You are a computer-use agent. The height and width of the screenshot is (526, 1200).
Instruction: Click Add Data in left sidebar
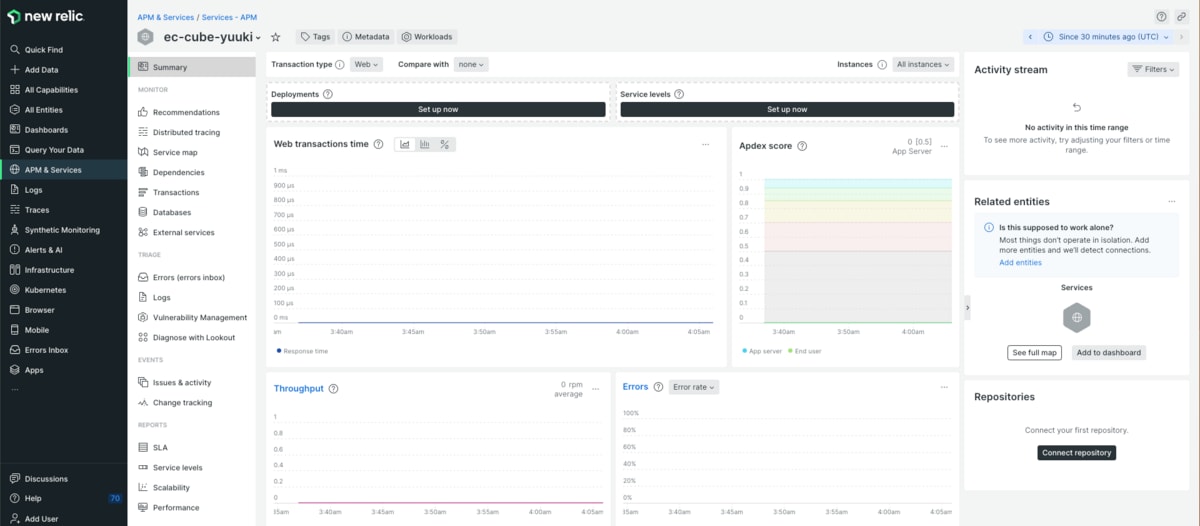point(41,70)
